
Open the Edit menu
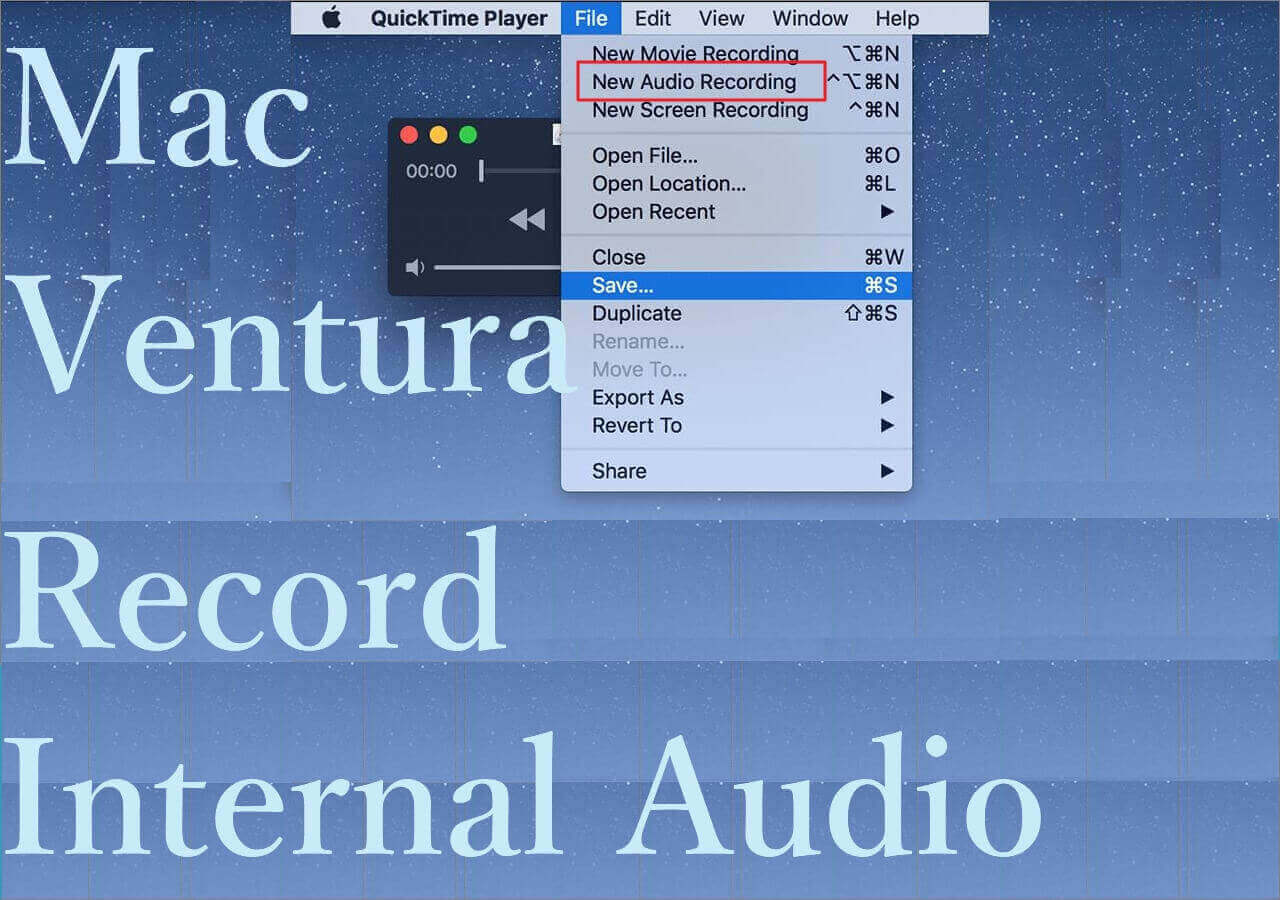pos(653,18)
